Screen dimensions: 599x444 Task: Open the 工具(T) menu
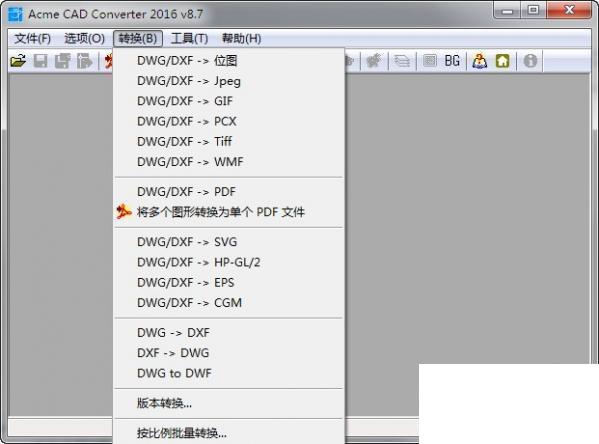189,39
